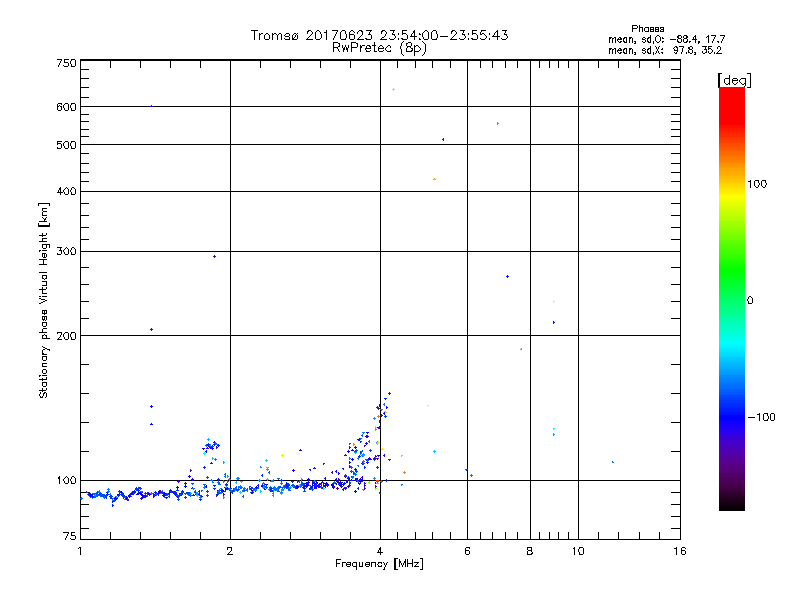Click the x-axis label '2'

point(230,551)
